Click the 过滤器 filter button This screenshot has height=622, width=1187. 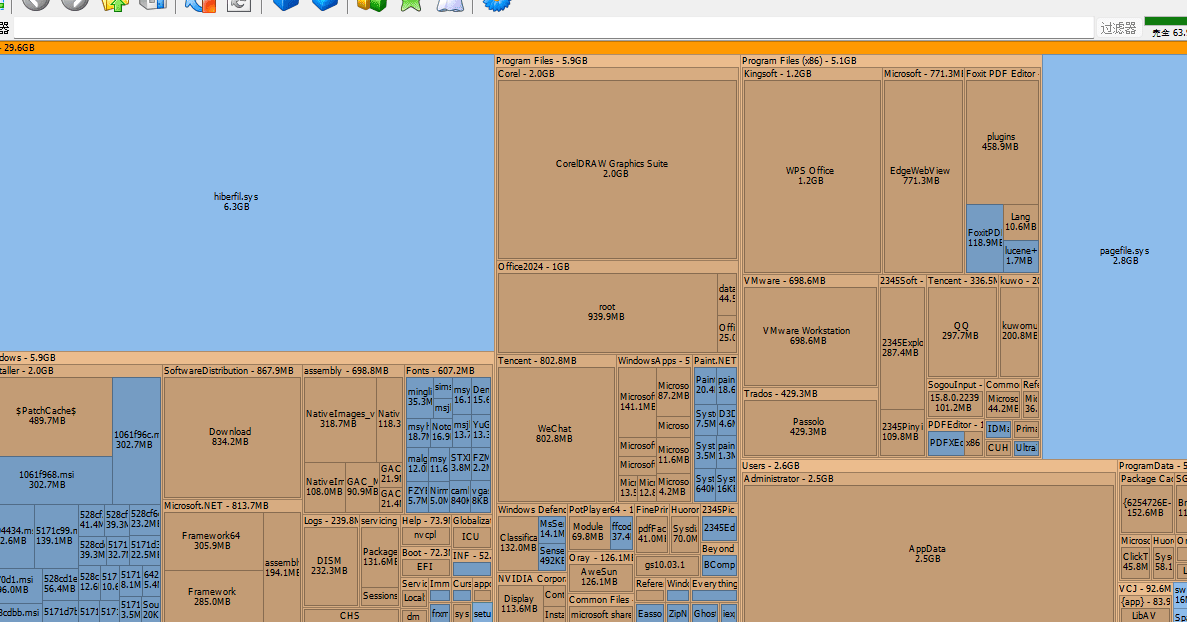tap(1118, 29)
